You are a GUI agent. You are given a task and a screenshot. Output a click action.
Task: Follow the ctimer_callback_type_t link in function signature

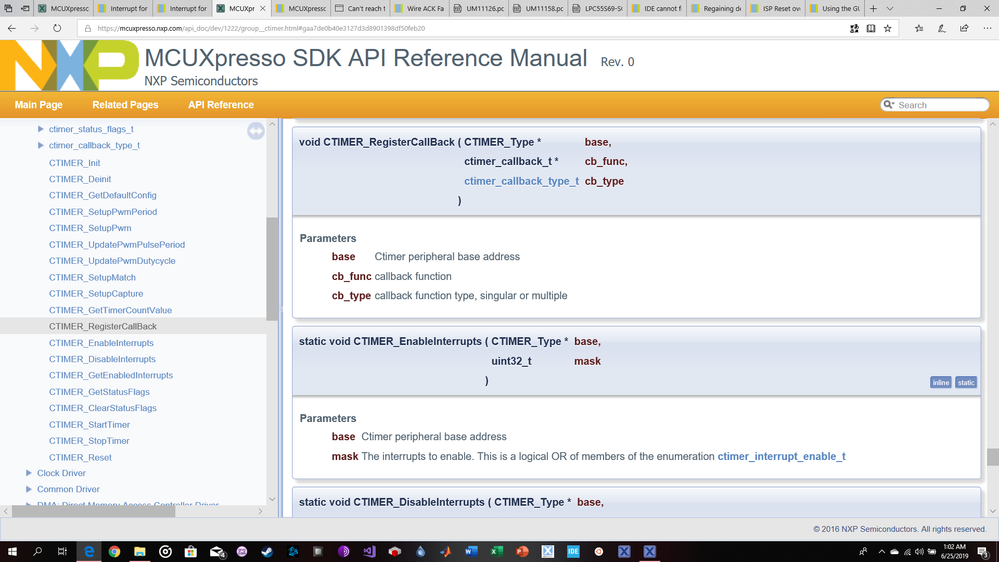[521, 181]
